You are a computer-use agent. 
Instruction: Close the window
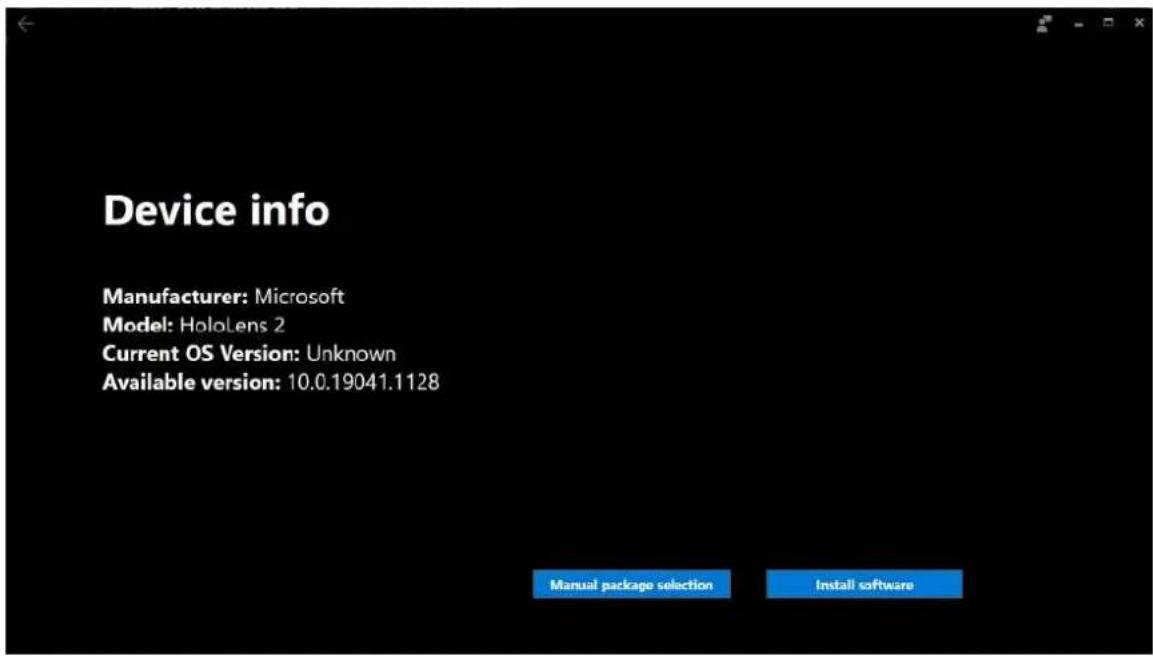click(x=1138, y=24)
